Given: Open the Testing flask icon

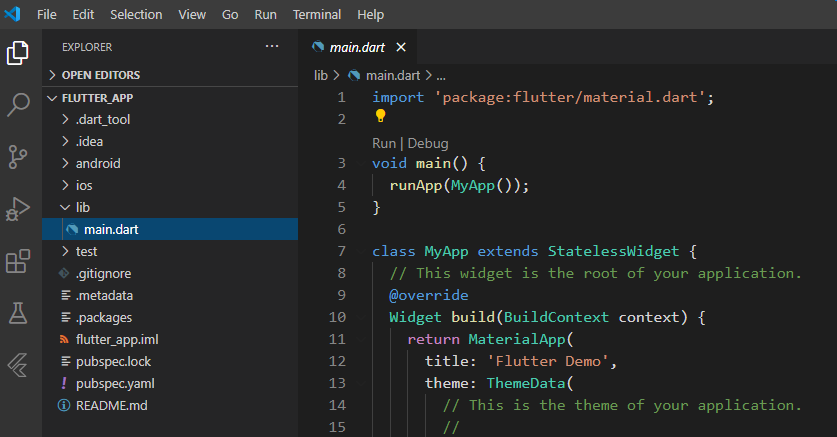Looking at the screenshot, I should pyautogui.click(x=18, y=313).
